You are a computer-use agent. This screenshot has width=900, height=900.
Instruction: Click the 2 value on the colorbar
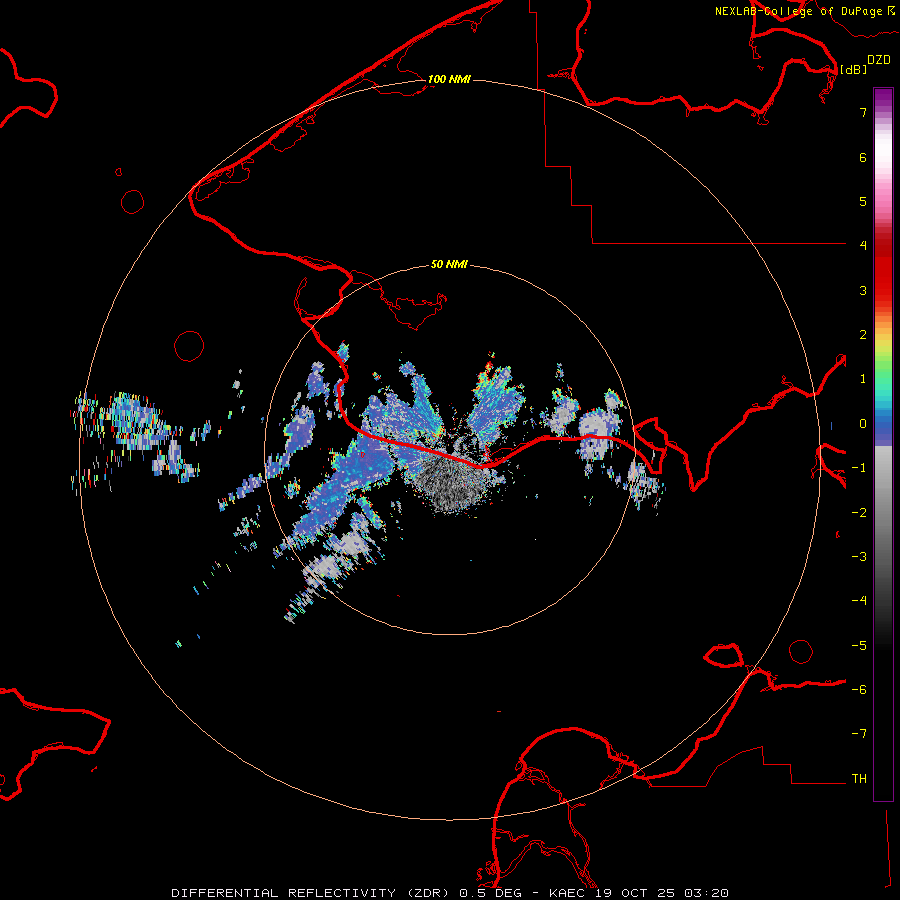click(863, 335)
